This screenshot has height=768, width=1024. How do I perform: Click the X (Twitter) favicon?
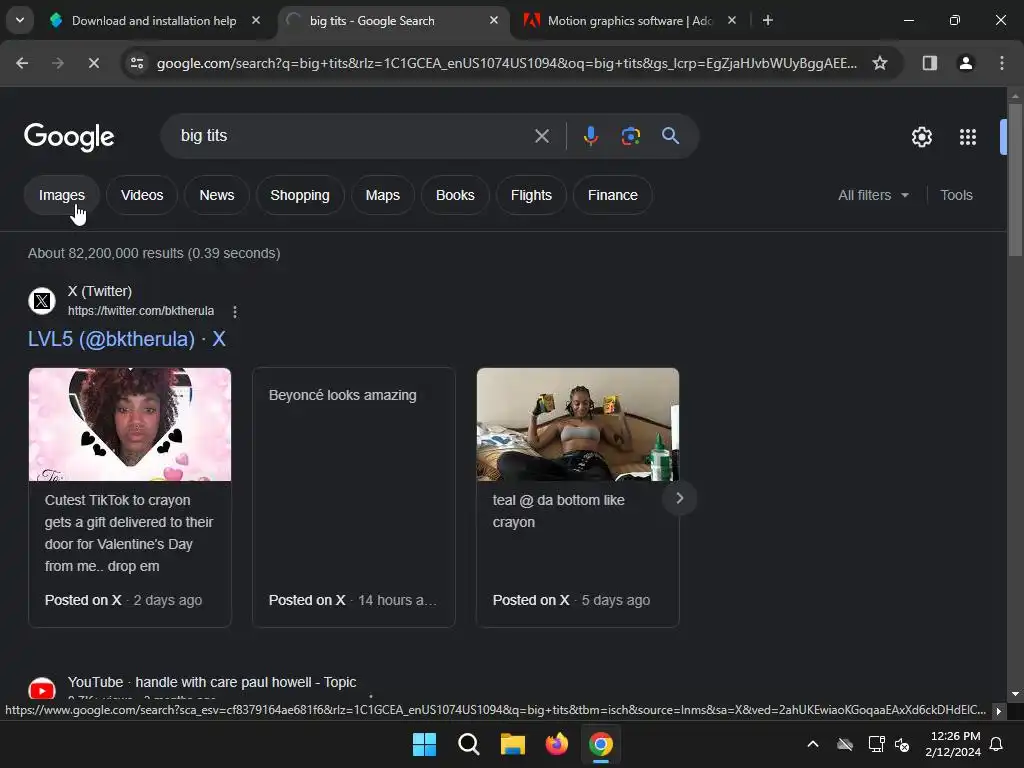(42, 301)
